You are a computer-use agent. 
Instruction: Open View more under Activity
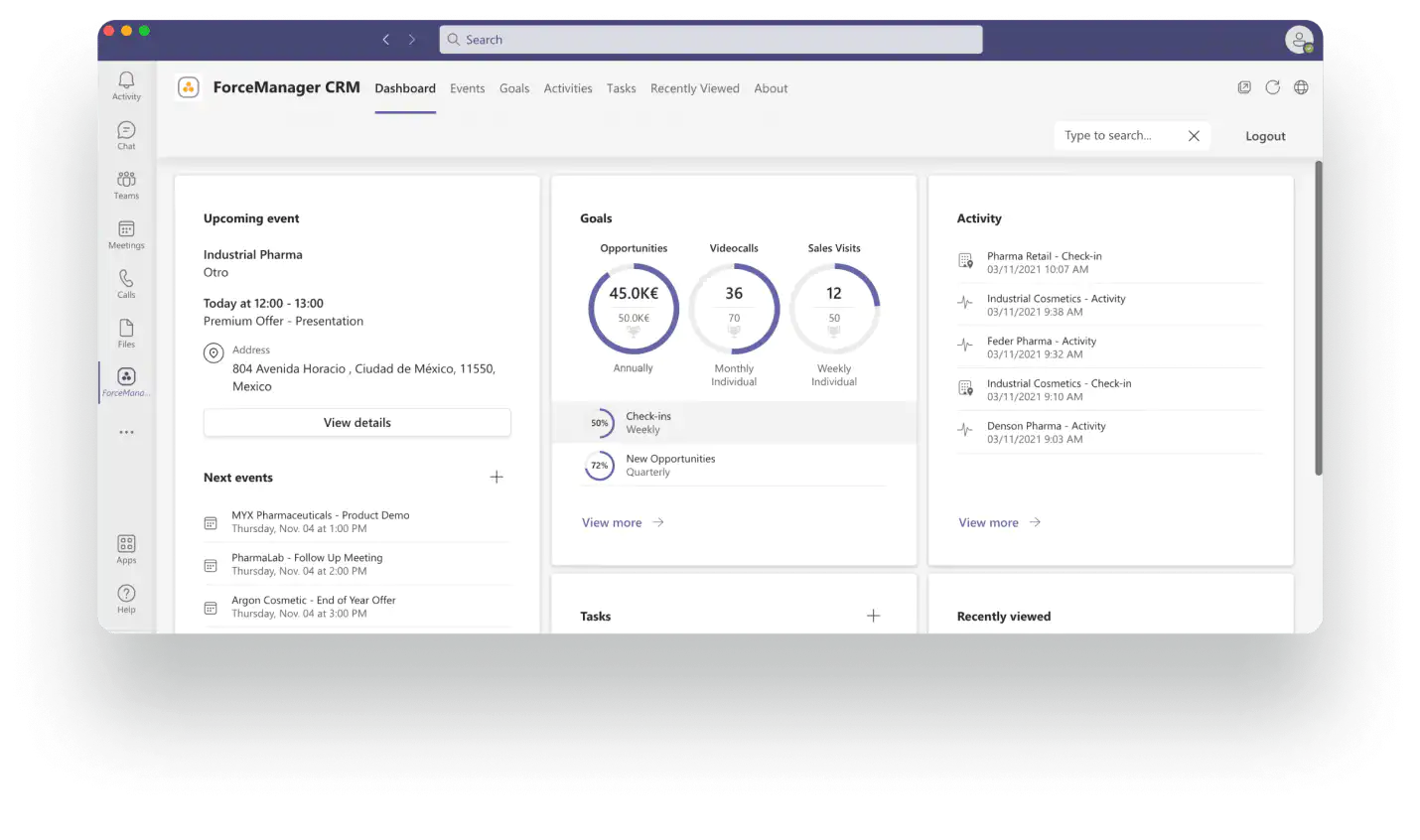click(999, 522)
